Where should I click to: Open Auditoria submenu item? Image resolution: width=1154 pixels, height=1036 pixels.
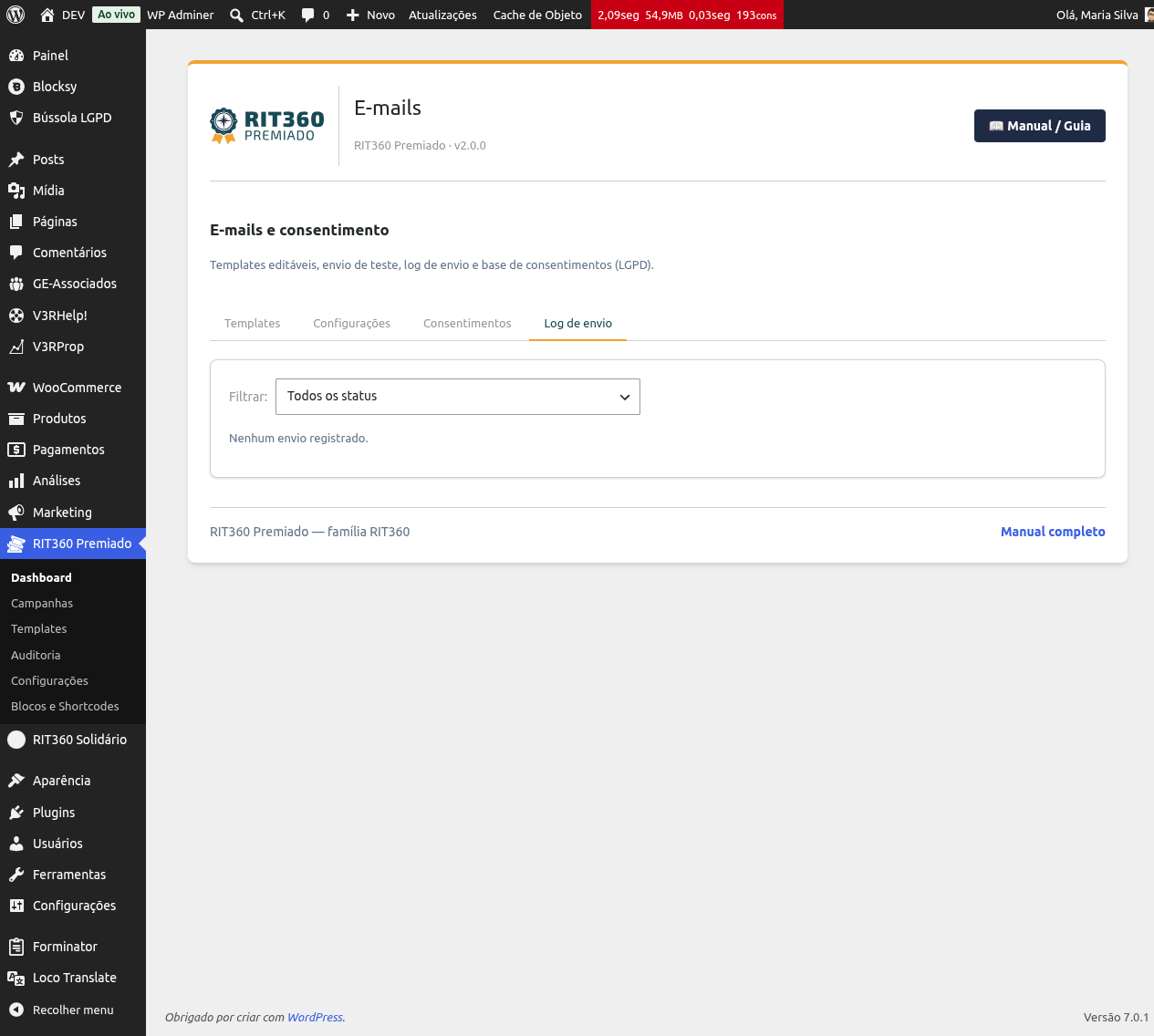click(36, 656)
